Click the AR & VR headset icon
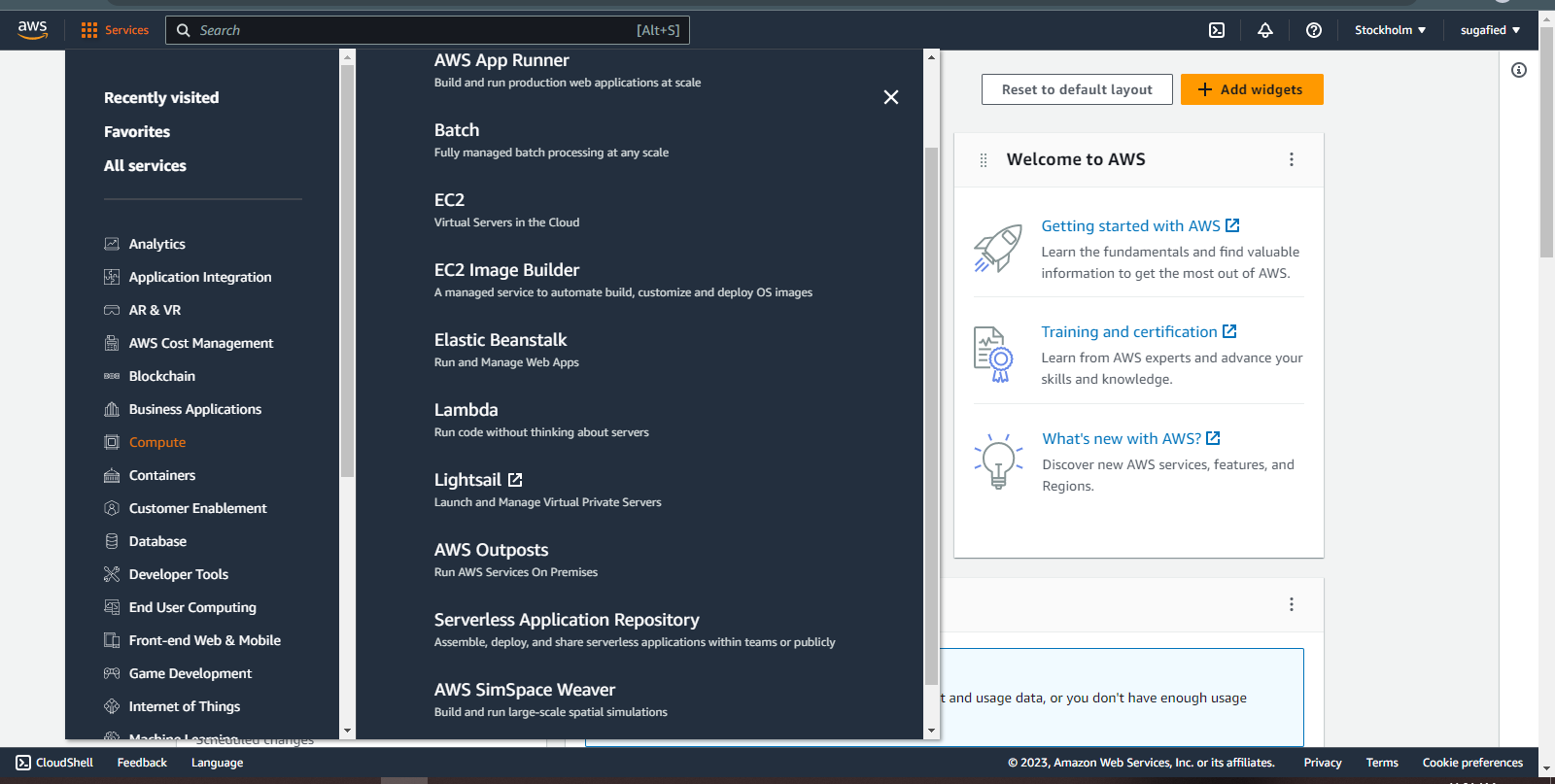Viewport: 1555px width, 784px height. tap(112, 310)
